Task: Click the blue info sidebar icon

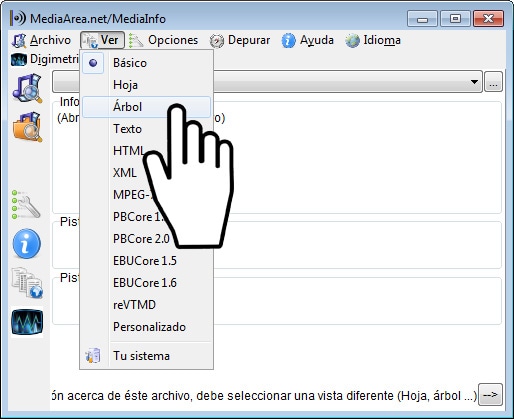Action: 27,244
